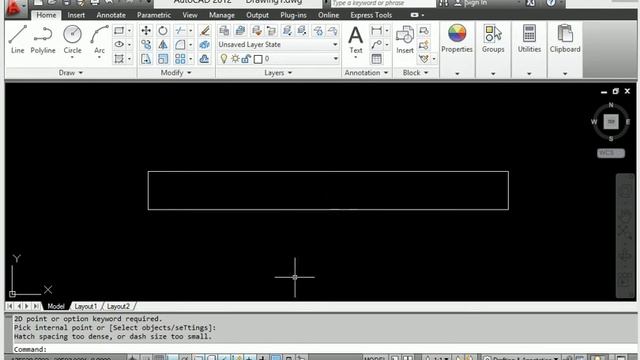Click the Insert block icon

405,40
